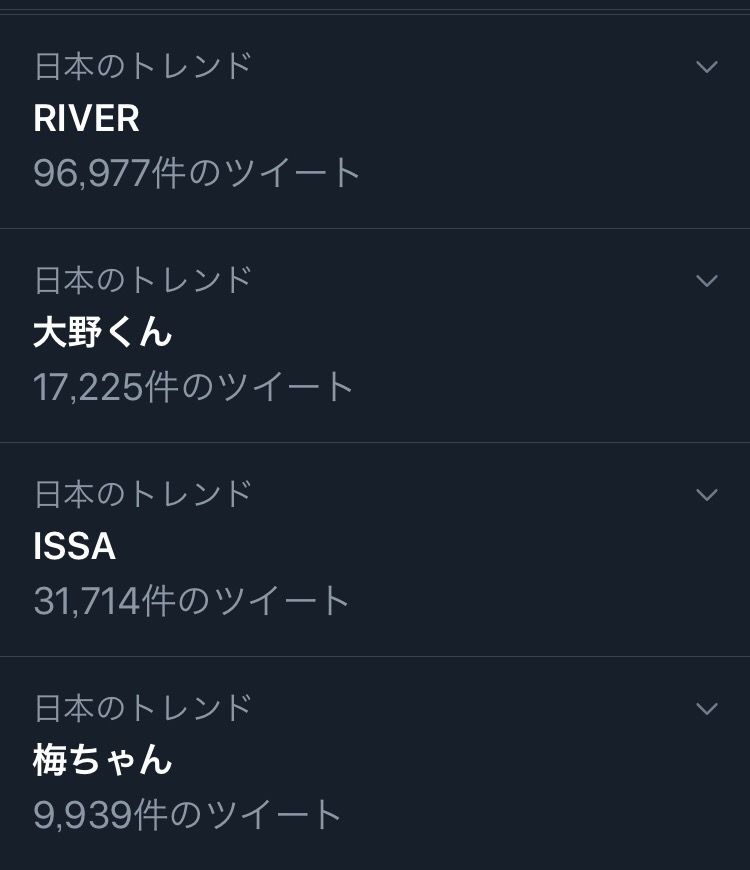The width and height of the screenshot is (750, 870).
Task: Open the 大野くん trending topic
Action: (x=103, y=332)
